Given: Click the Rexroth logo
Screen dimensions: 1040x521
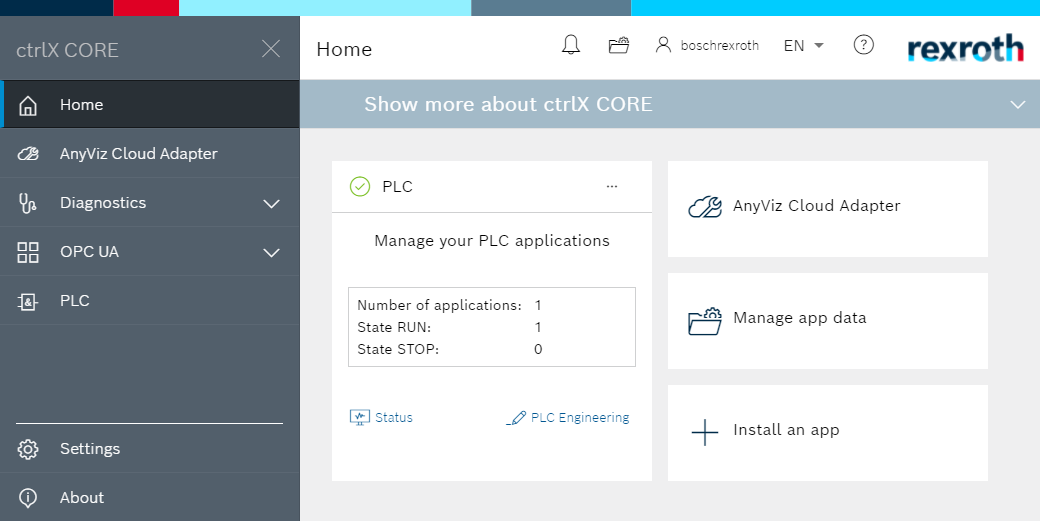Looking at the screenshot, I should pos(965,48).
